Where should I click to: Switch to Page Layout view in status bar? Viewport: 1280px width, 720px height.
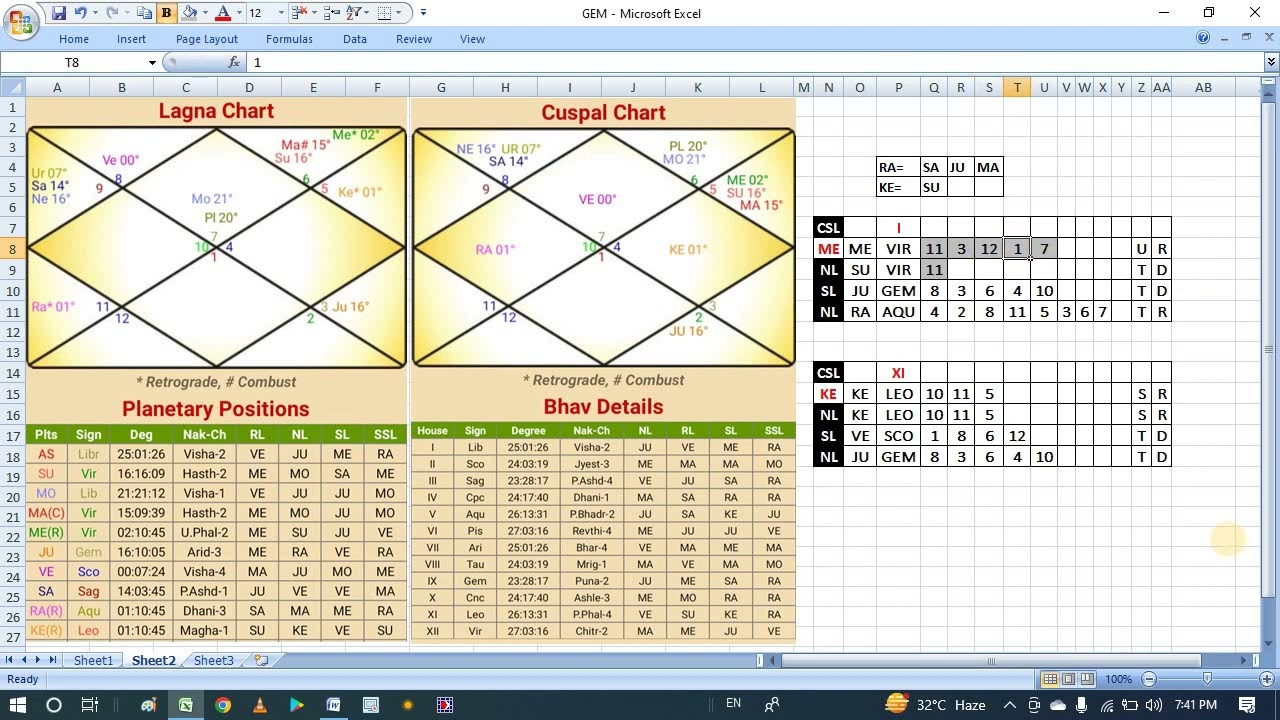pyautogui.click(x=1068, y=679)
